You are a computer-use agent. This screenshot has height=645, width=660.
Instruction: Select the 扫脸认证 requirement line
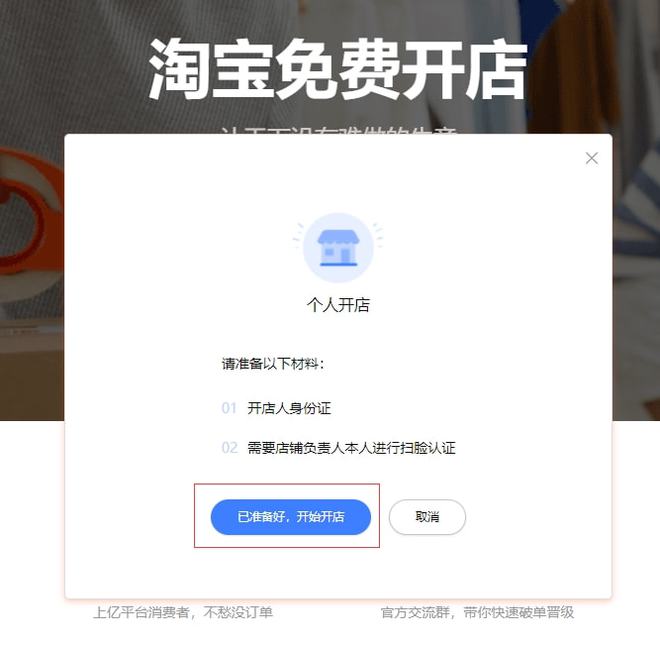(x=351, y=448)
